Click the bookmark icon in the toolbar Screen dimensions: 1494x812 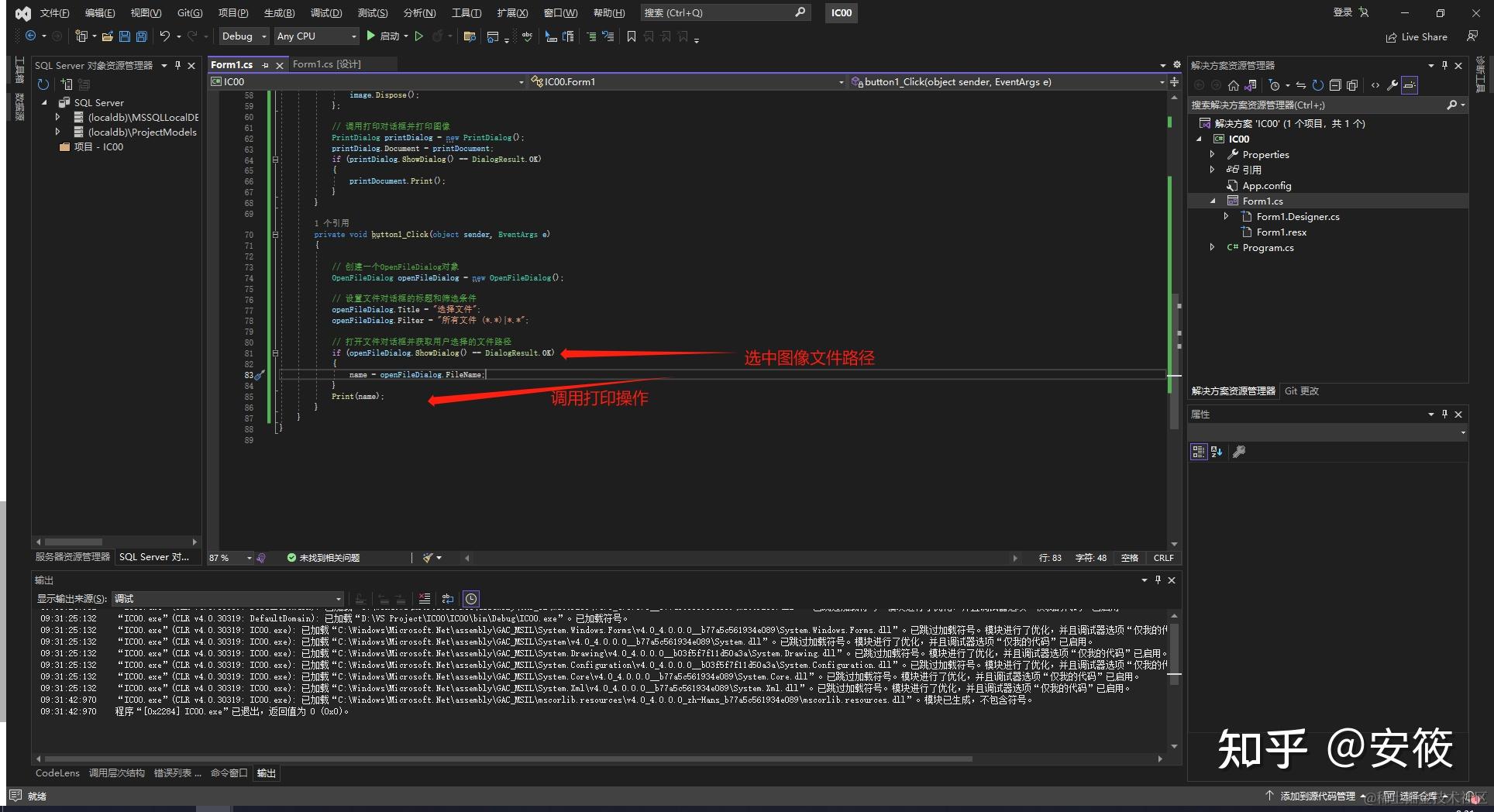point(631,36)
